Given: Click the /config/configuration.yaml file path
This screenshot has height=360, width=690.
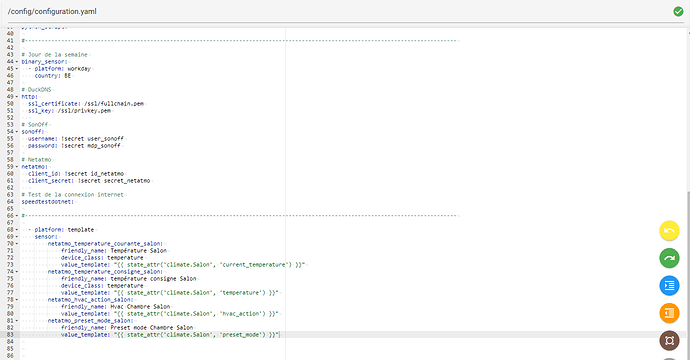Looking at the screenshot, I should [52, 11].
